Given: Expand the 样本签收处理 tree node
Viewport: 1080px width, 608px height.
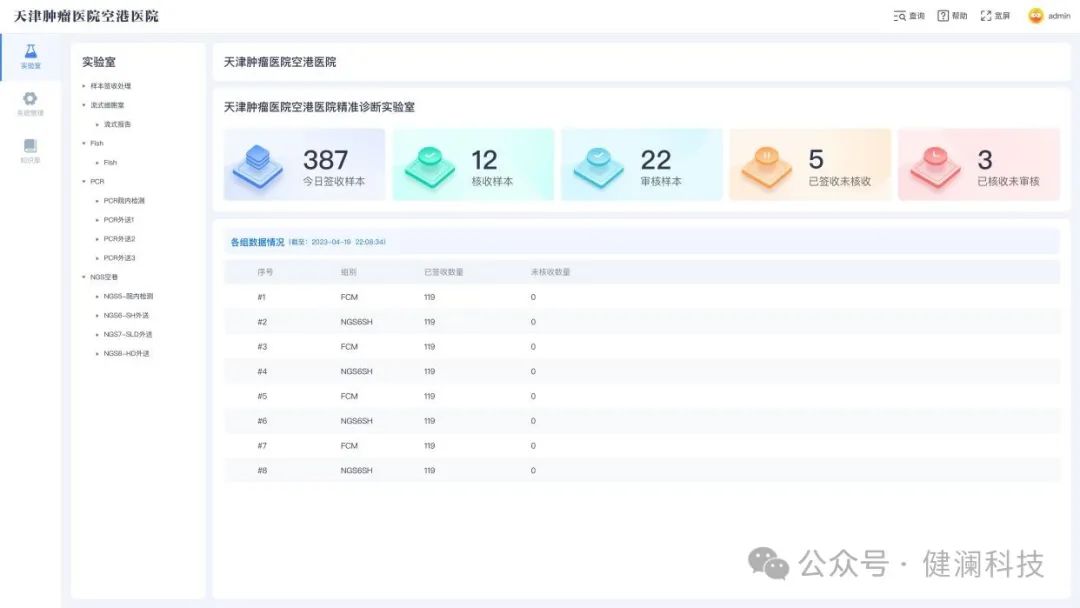Looking at the screenshot, I should pos(84,86).
